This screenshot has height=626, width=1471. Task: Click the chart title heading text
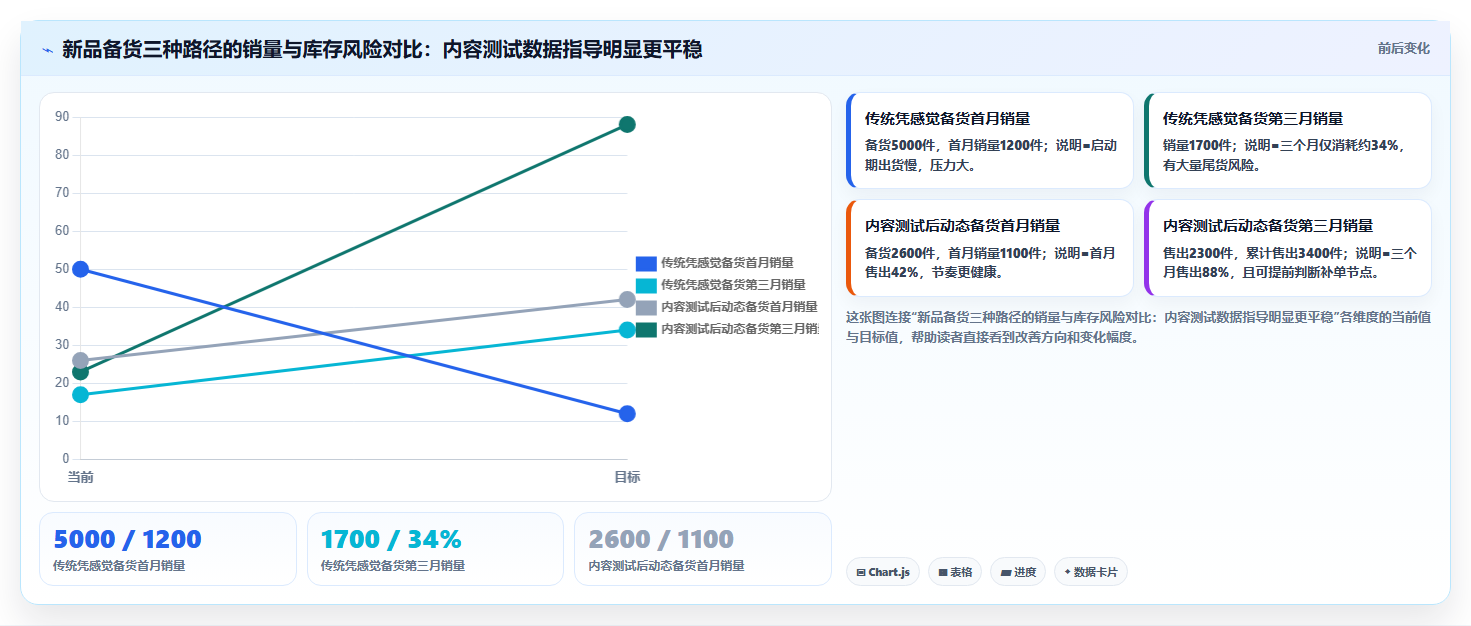point(382,49)
